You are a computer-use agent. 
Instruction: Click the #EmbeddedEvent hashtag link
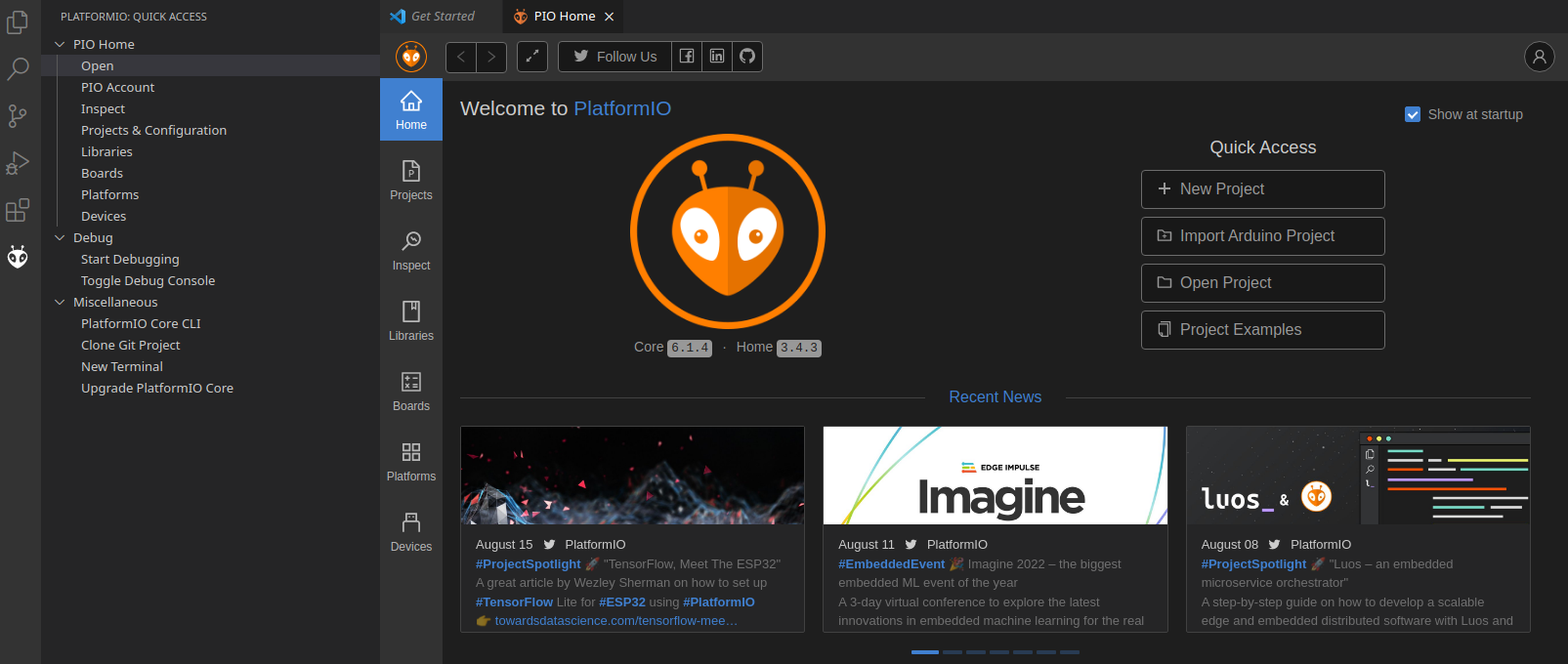(x=891, y=564)
